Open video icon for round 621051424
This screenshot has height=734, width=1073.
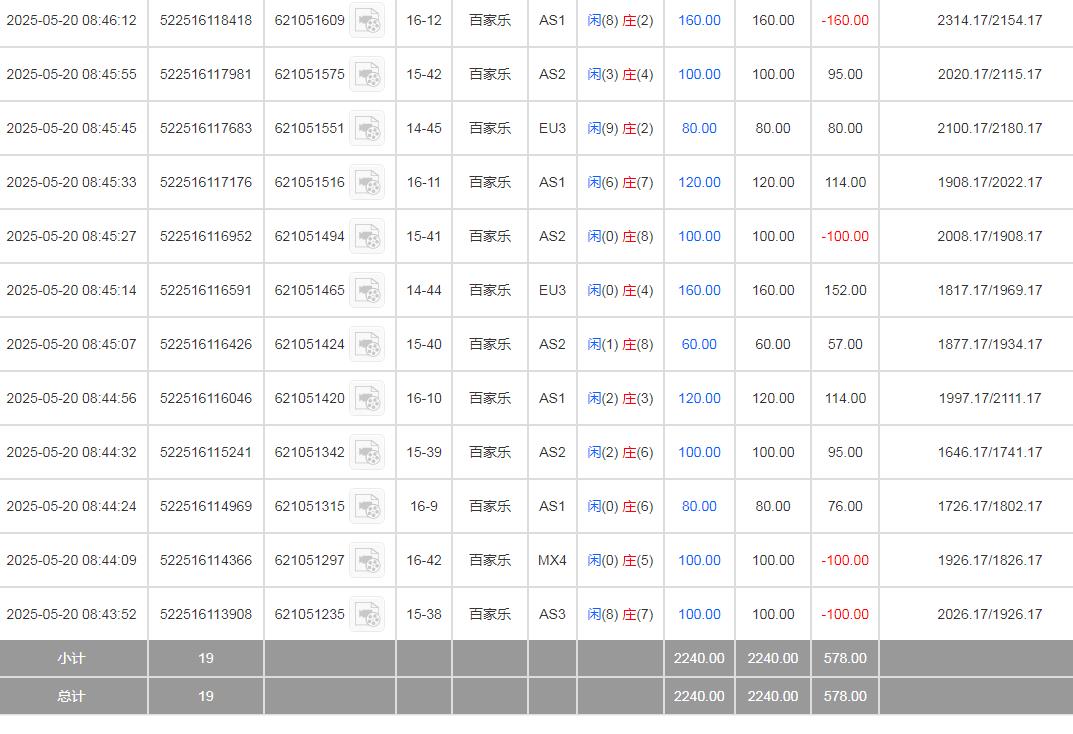tap(367, 344)
